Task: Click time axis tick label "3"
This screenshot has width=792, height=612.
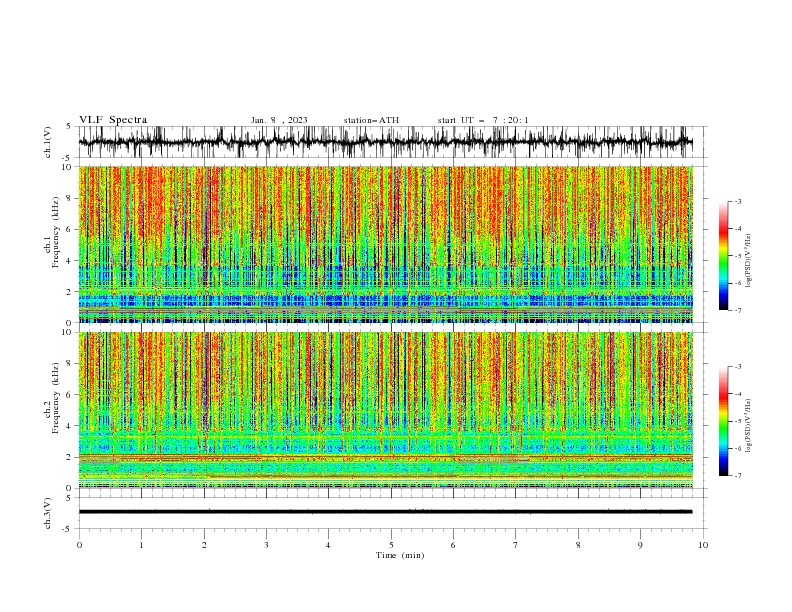Action: tap(266, 545)
